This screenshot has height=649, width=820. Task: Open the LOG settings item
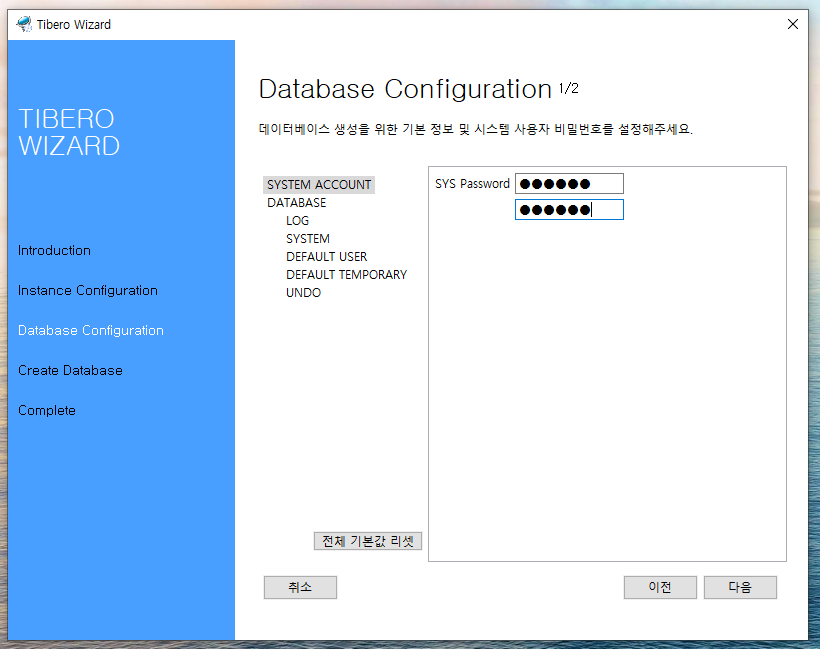[x=297, y=221]
